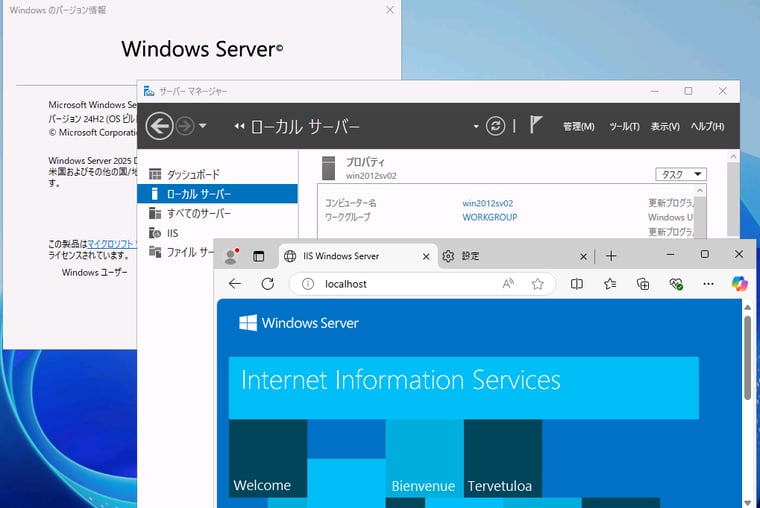Refresh Server Manager with the circular arrows icon
760x508 pixels.
pos(495,126)
